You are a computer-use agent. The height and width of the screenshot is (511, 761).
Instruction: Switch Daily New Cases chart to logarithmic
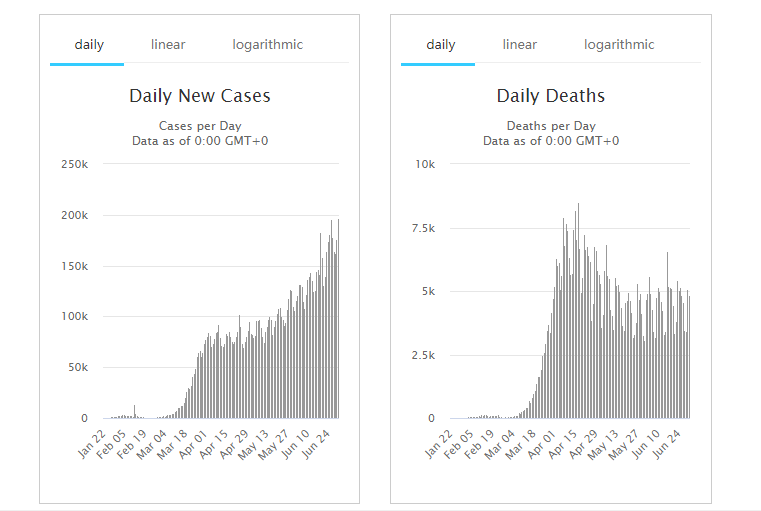point(267,45)
